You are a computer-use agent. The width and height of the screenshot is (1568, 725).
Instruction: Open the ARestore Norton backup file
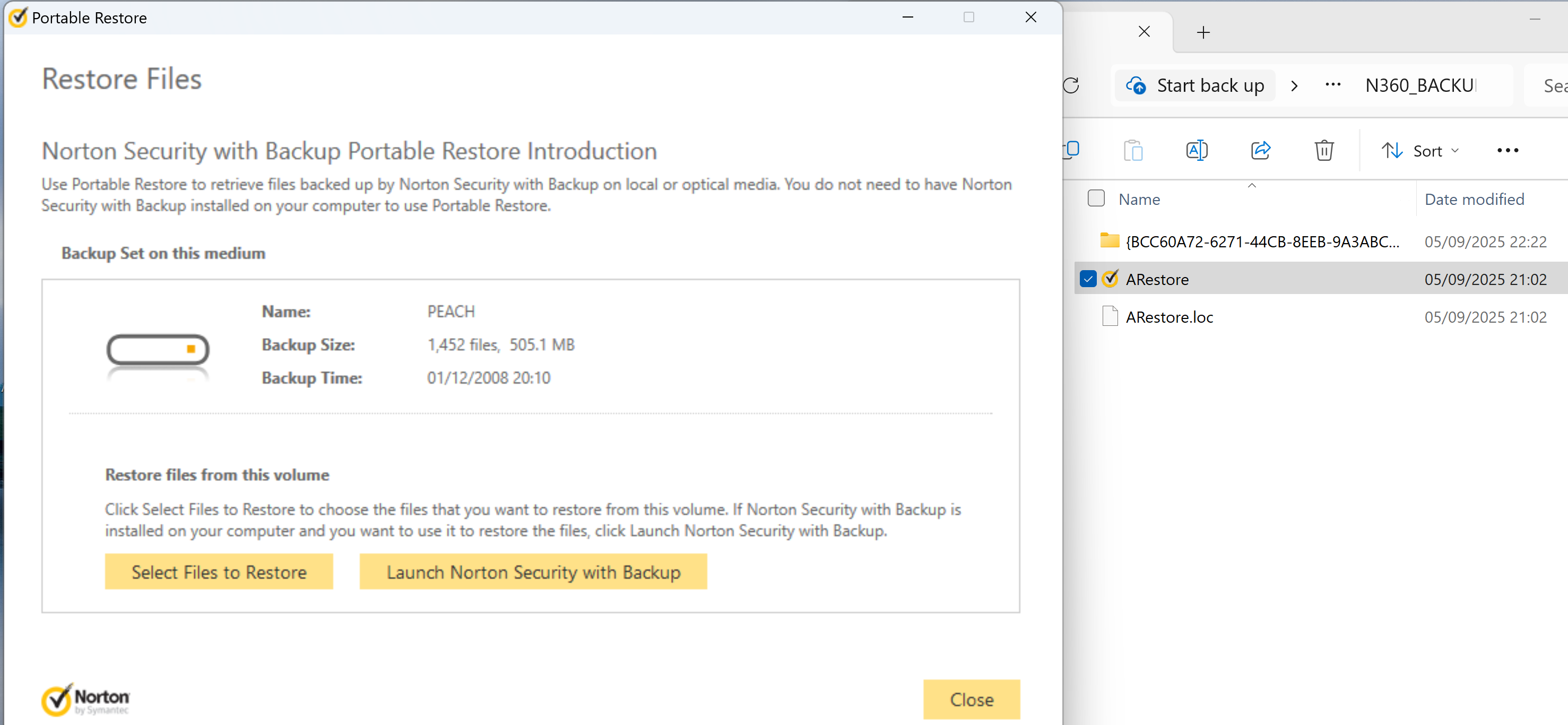coord(1157,279)
